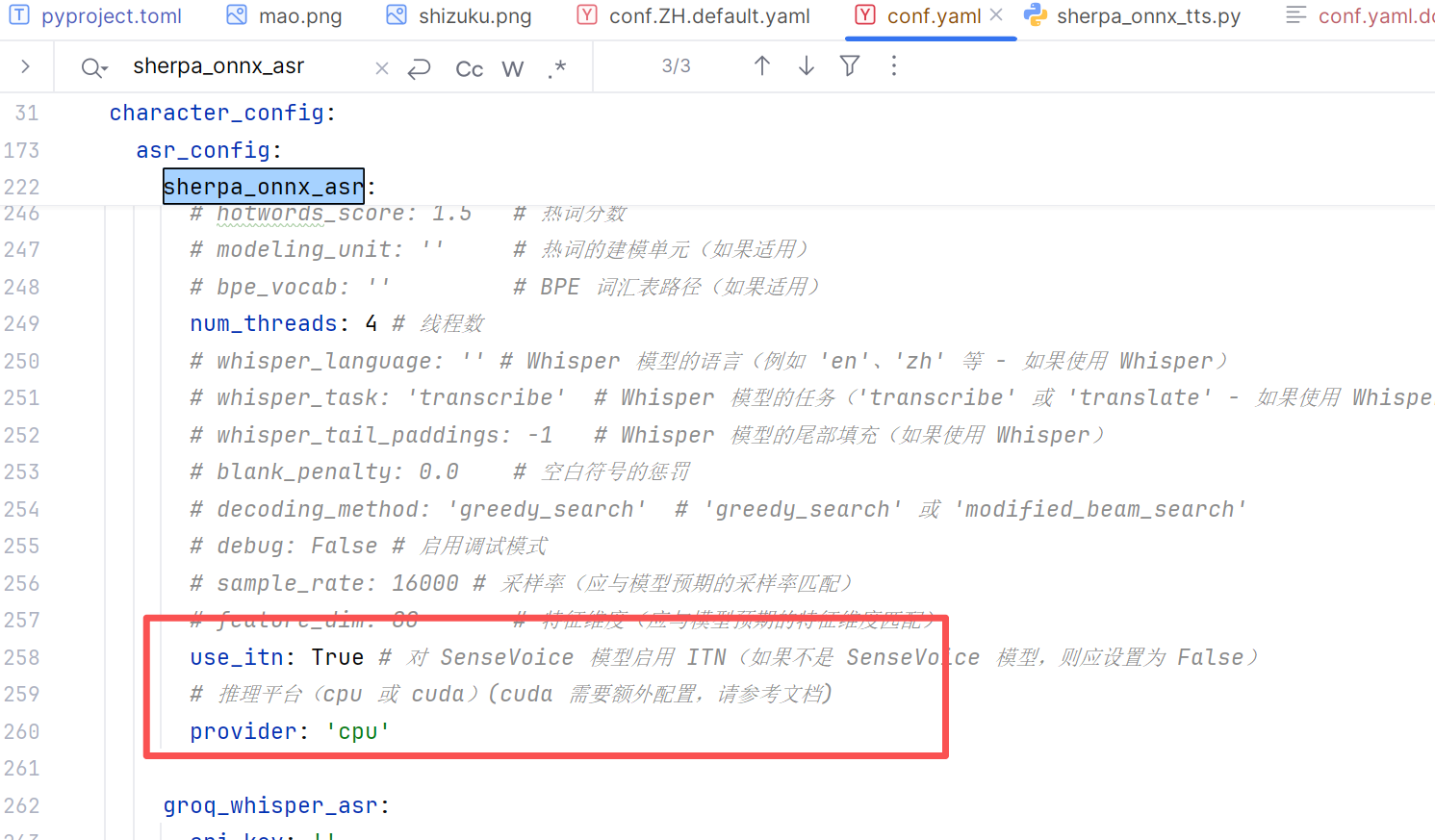The image size is (1435, 840).
Task: Select the conf.yaml tab
Action: (934, 16)
